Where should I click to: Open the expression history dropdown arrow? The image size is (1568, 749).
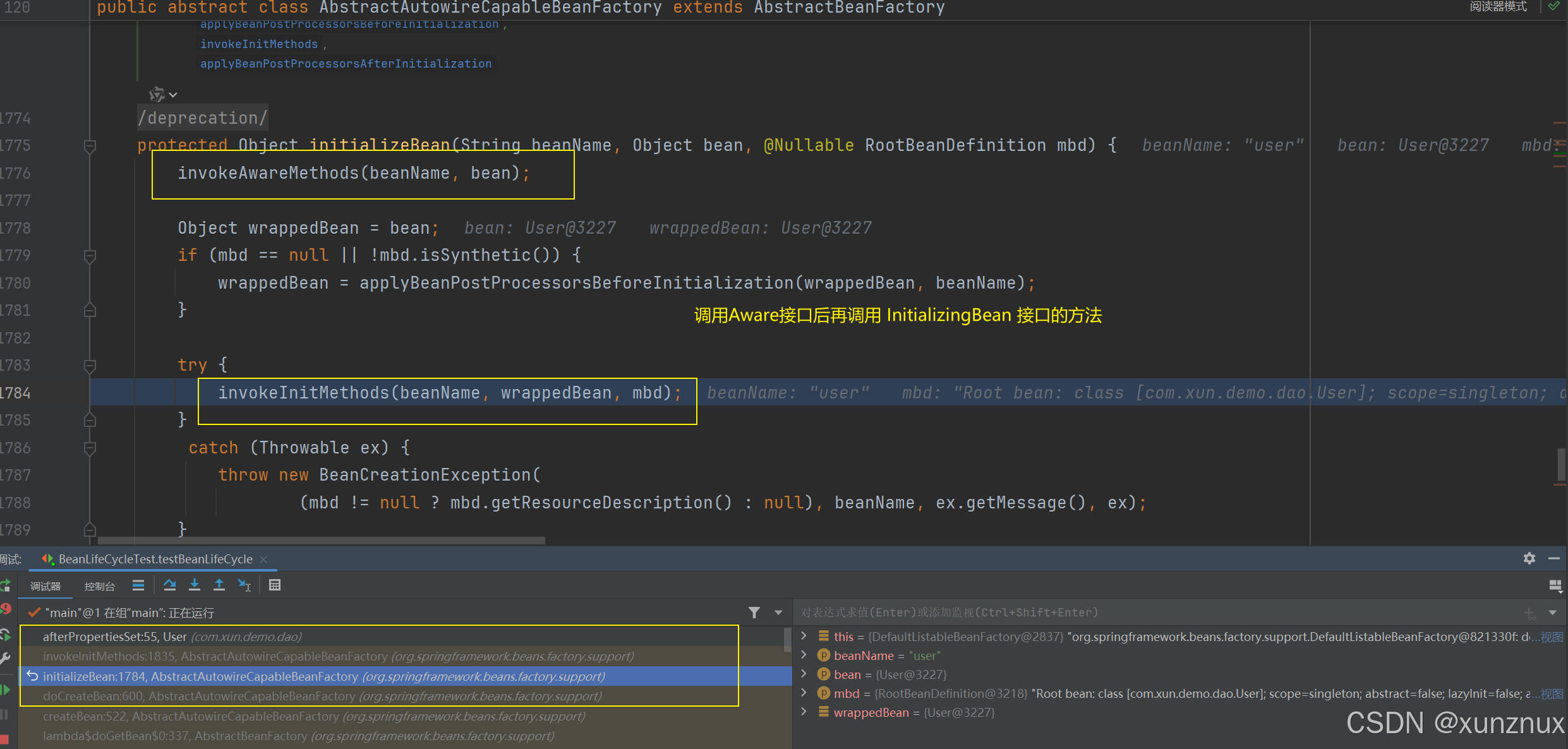point(1553,613)
